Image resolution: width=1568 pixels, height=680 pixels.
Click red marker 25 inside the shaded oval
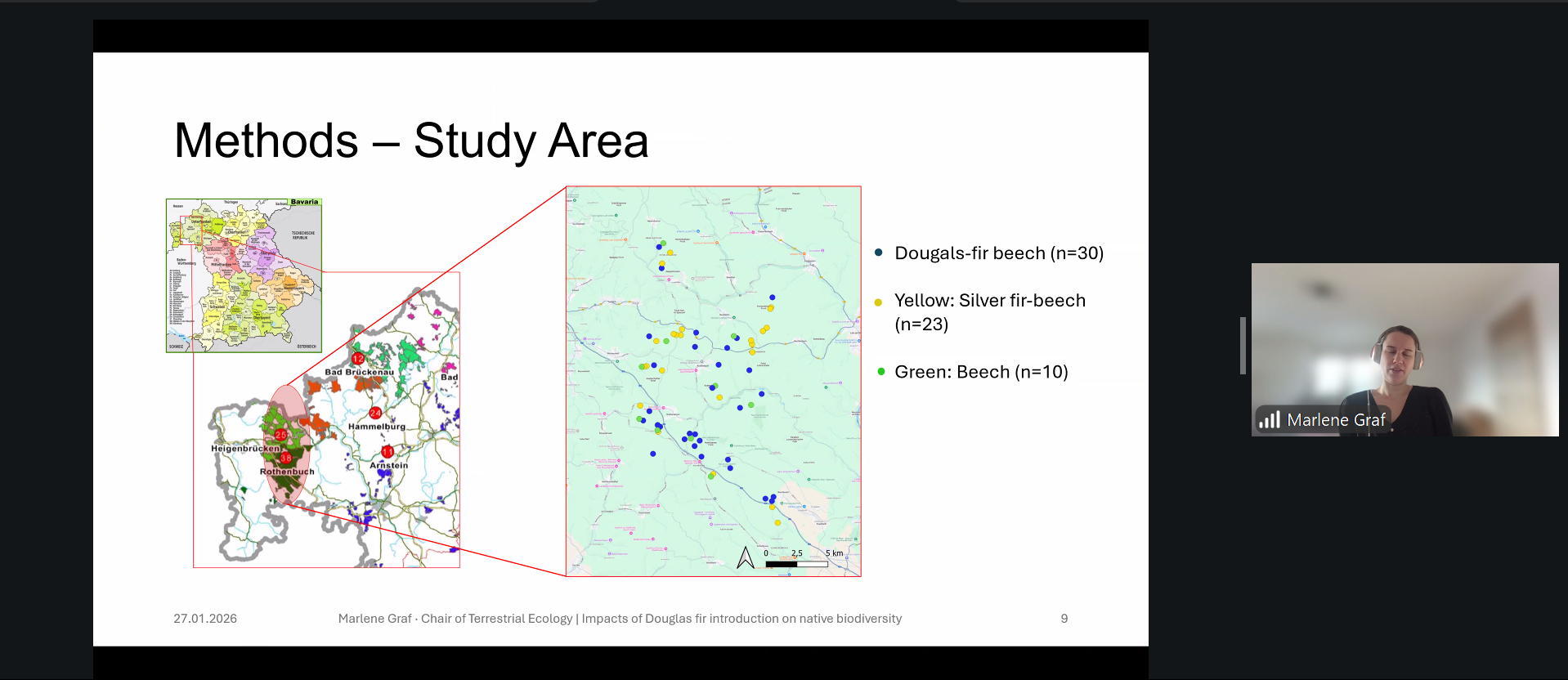click(x=280, y=435)
